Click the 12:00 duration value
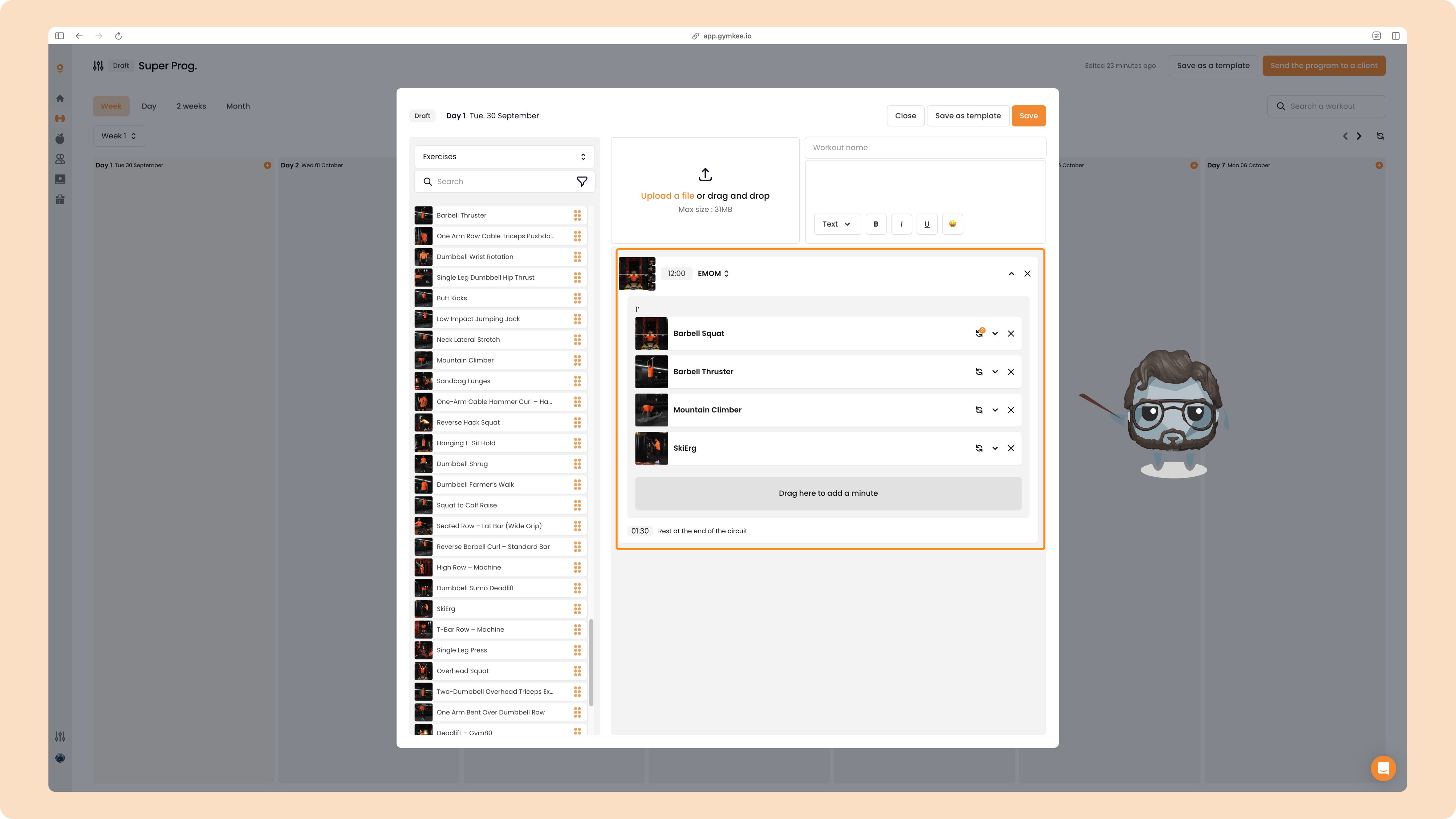The image size is (1456, 819). (x=676, y=273)
